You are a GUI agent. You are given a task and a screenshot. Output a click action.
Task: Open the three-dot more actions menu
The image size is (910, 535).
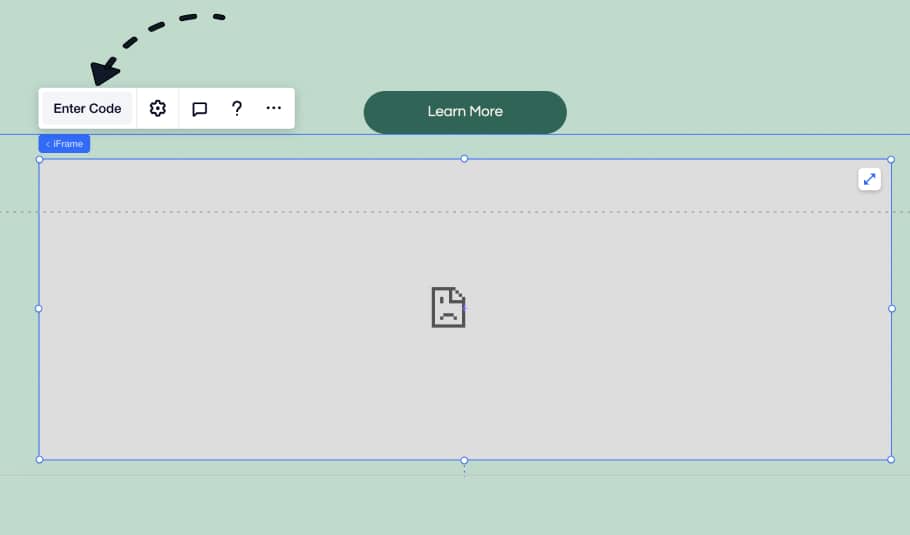tap(273, 108)
